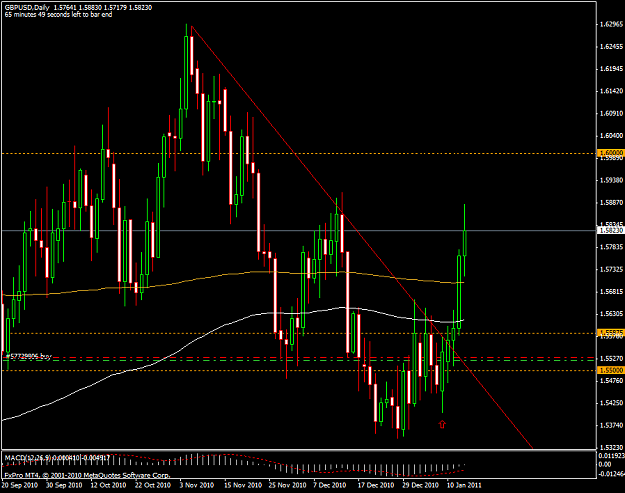The image size is (625, 493).
Task: Click the 29 Dec 2010 date label
Action: (421, 485)
